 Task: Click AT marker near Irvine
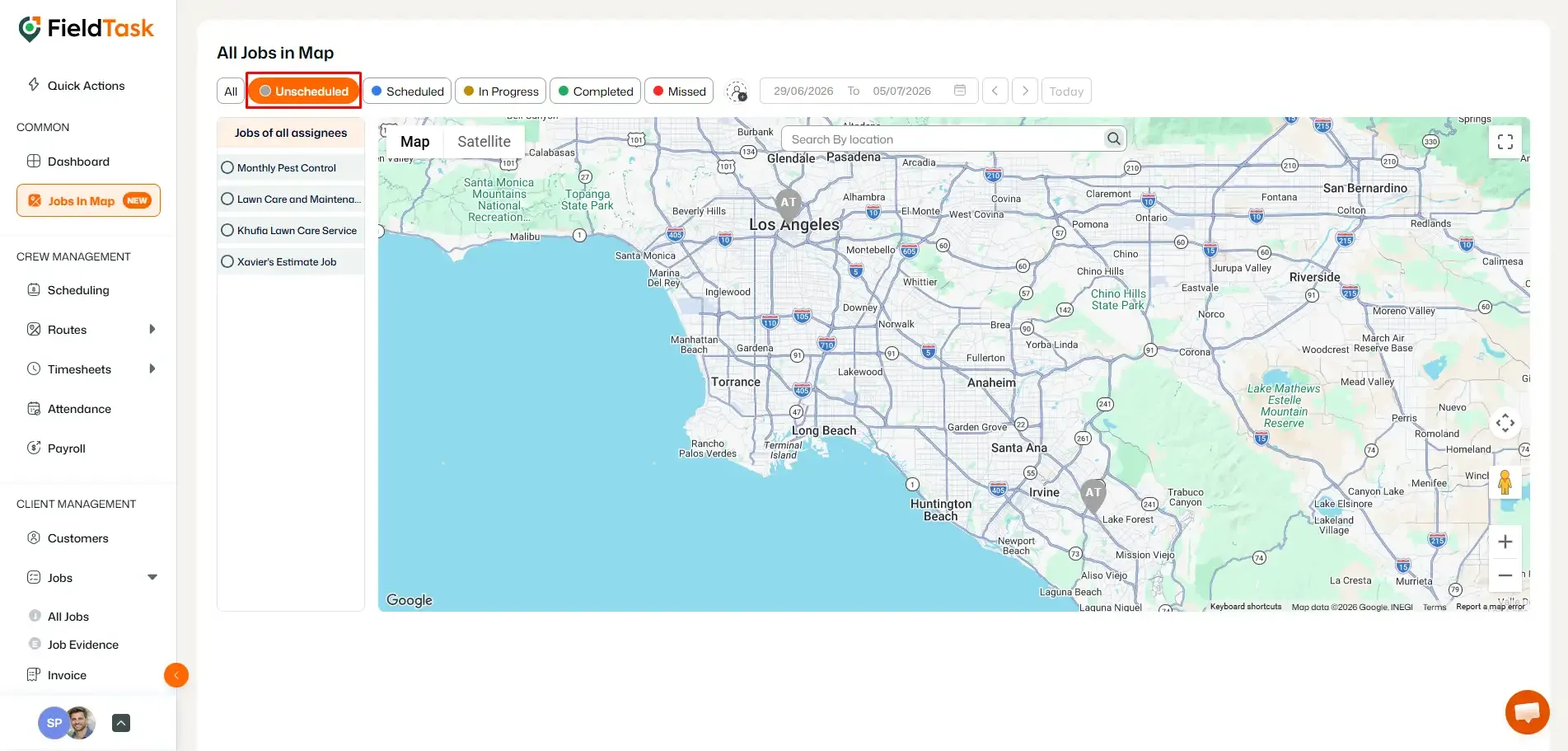[1093, 495]
